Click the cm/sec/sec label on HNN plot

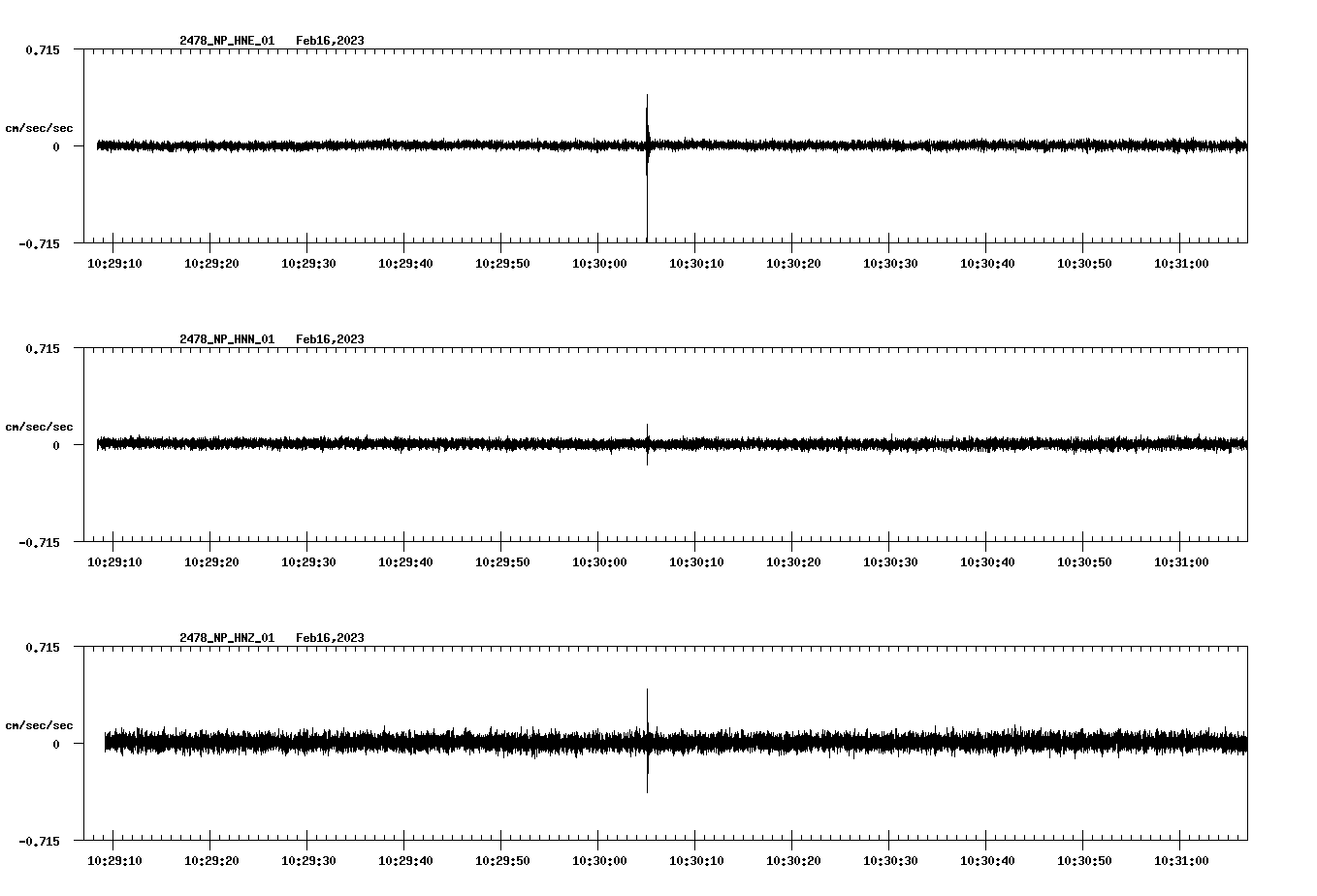[x=39, y=427]
